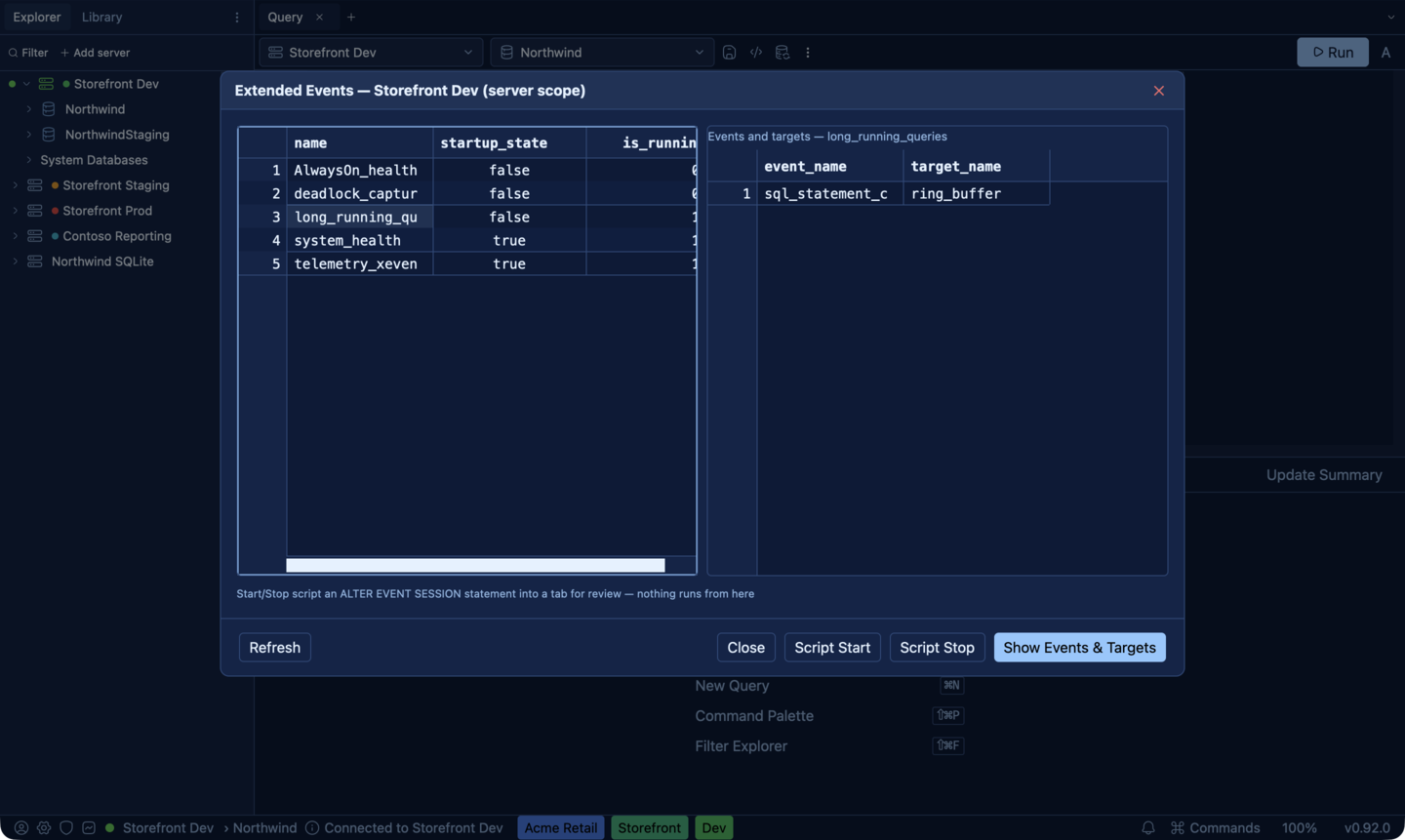The height and width of the screenshot is (840, 1405).
Task: Click the Storefront Dev server icon in tree
Action: pyautogui.click(x=46, y=84)
